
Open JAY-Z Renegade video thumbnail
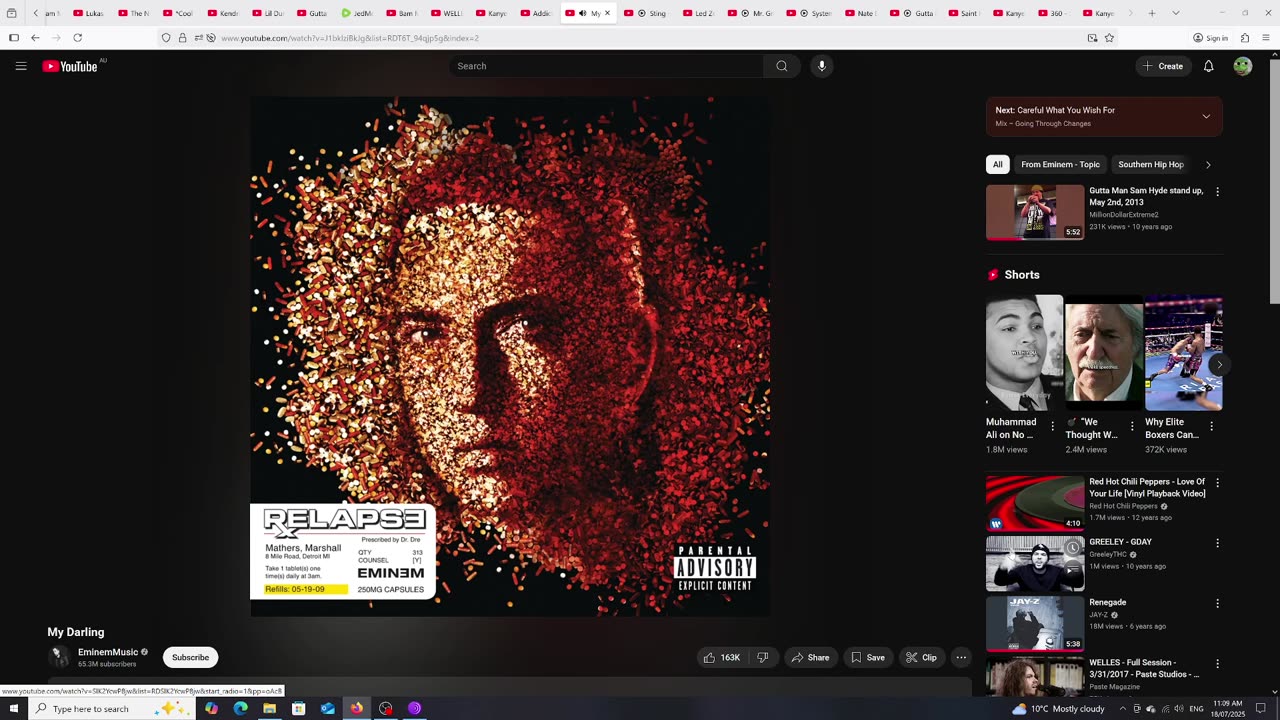(x=1035, y=623)
